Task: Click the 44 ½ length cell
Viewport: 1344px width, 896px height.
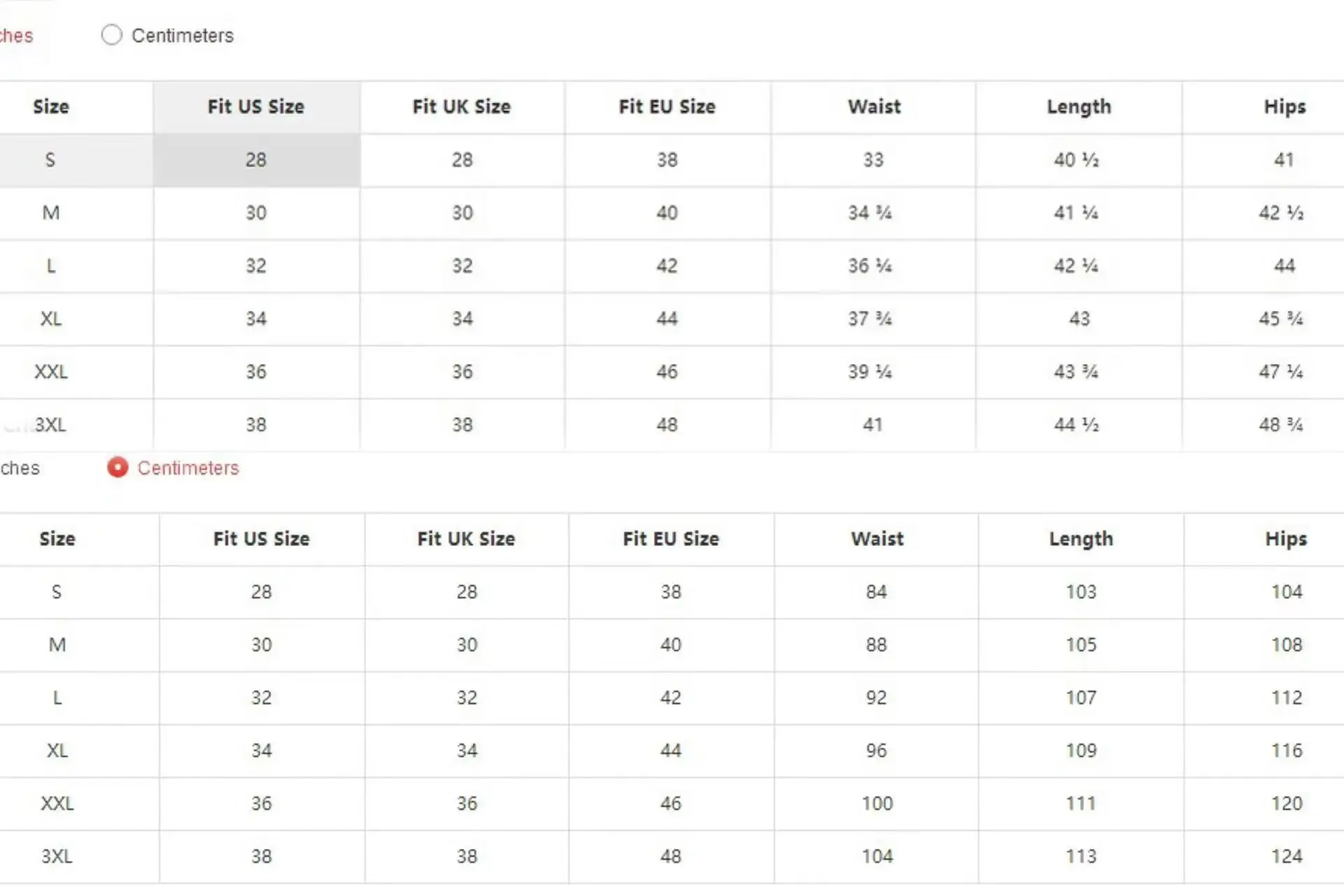Action: pos(1077,425)
